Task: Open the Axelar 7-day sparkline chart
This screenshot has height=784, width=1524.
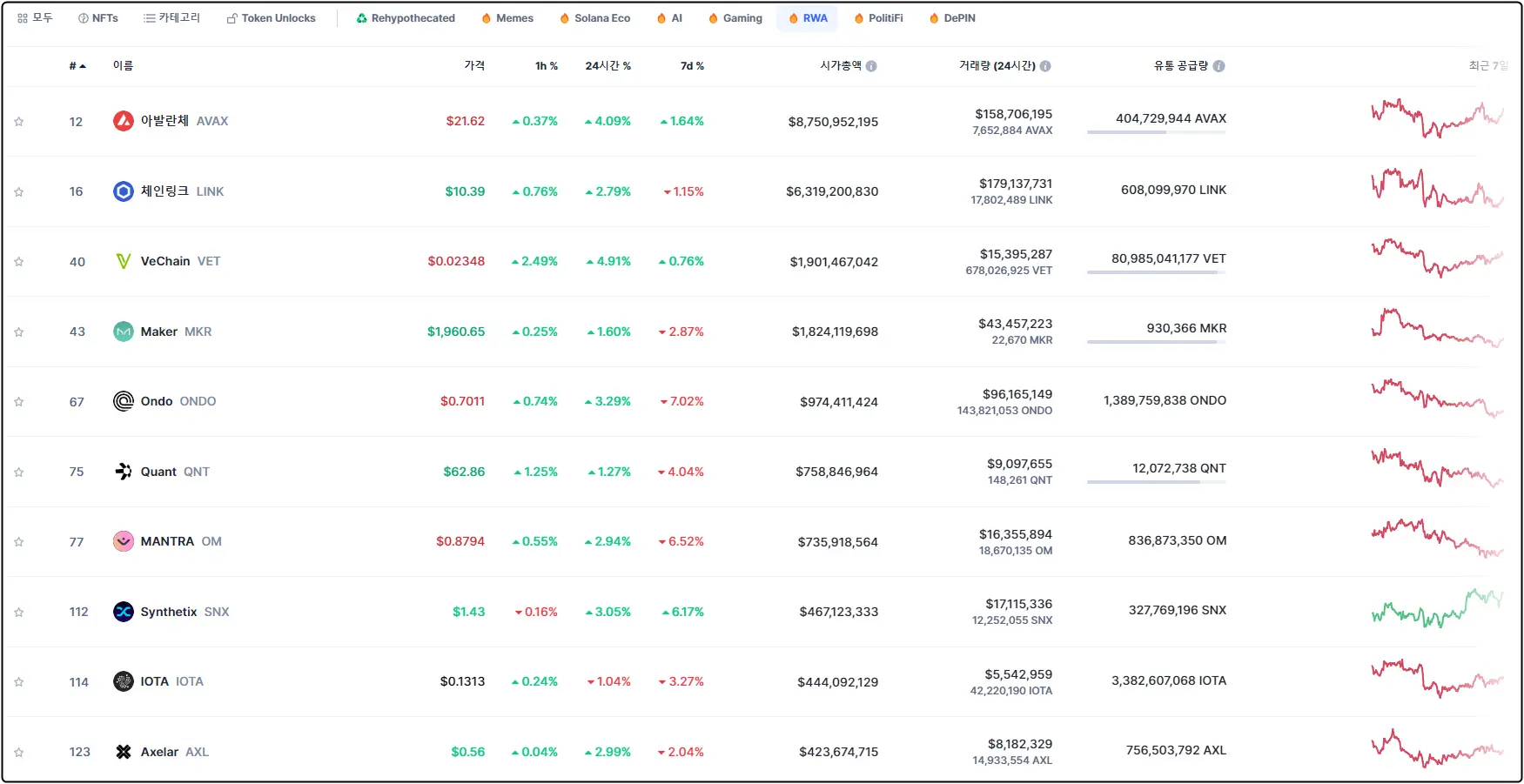Action: 1438,748
